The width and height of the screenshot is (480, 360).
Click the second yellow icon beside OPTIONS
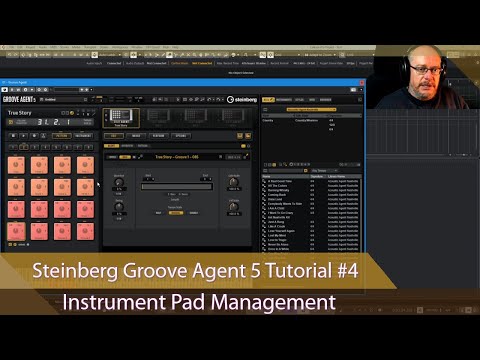coord(248,136)
